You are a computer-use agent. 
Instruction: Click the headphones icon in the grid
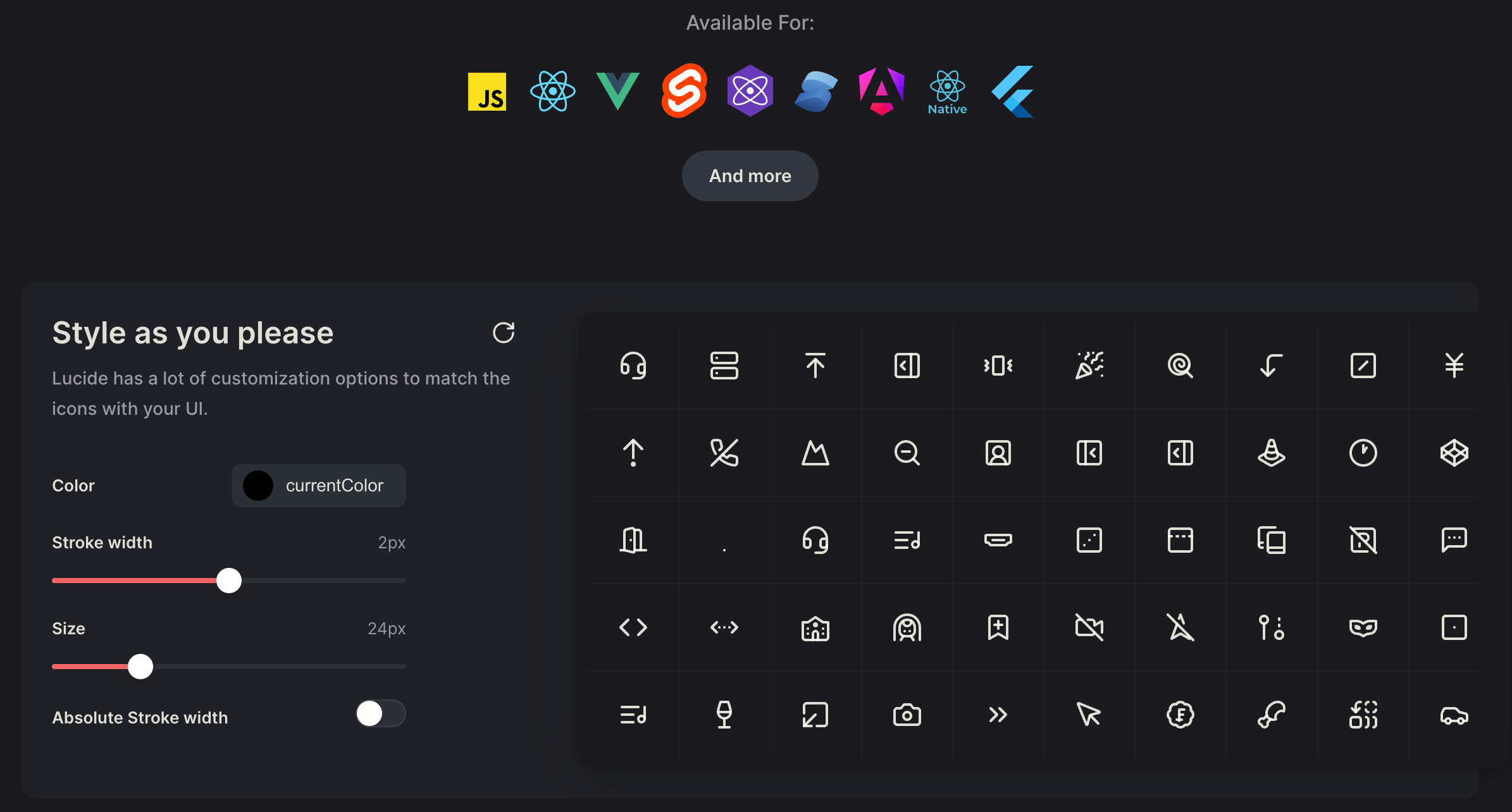(x=633, y=366)
